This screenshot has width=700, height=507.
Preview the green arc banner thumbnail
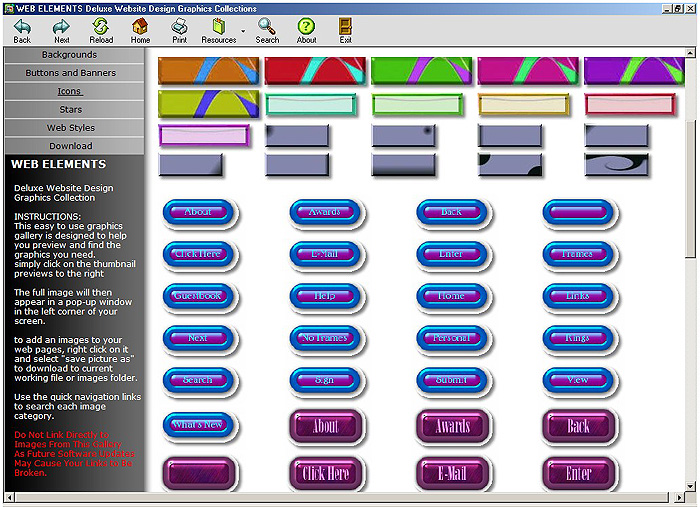click(x=421, y=71)
